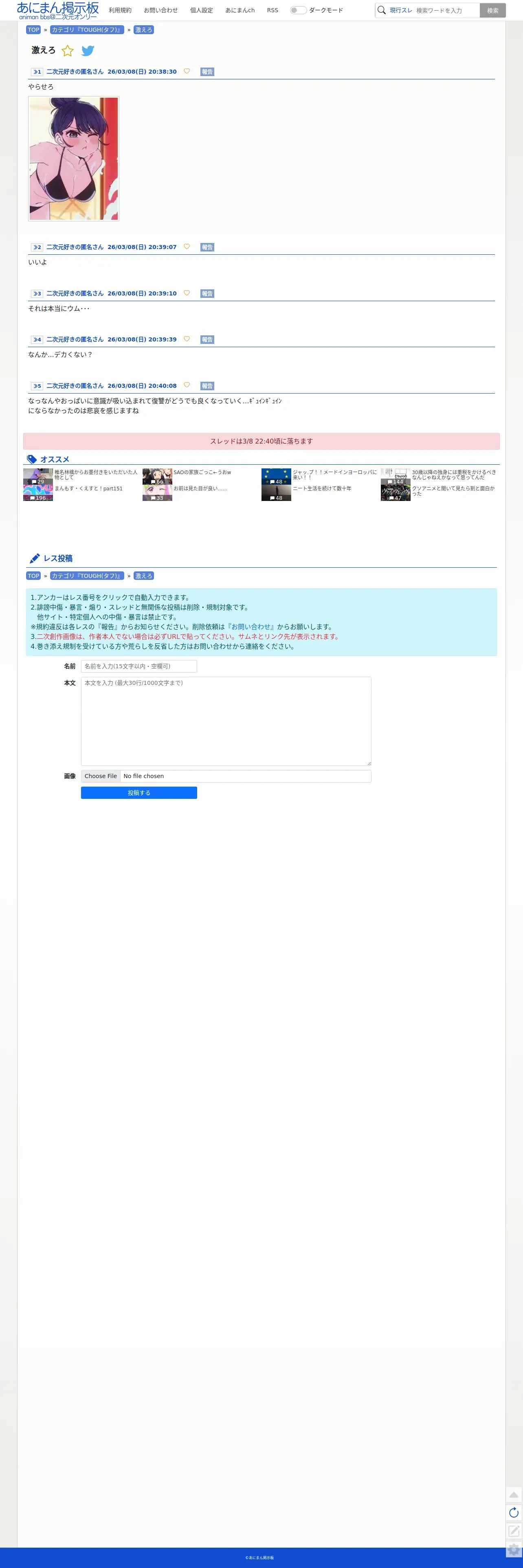The height and width of the screenshot is (1568, 523).
Task: Like post 2 with the heart icon
Action: (187, 247)
